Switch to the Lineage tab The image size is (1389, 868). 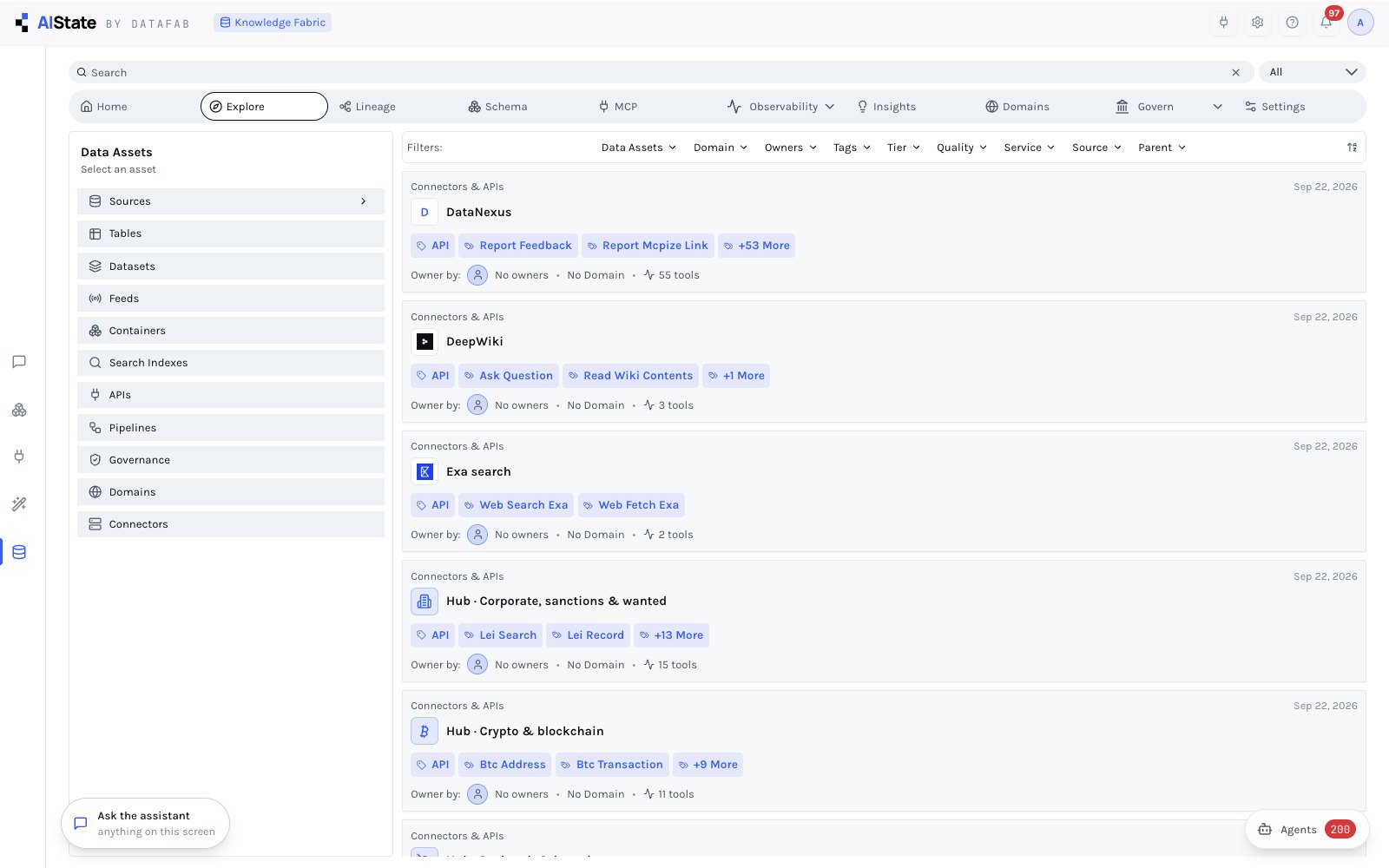pyautogui.click(x=367, y=107)
